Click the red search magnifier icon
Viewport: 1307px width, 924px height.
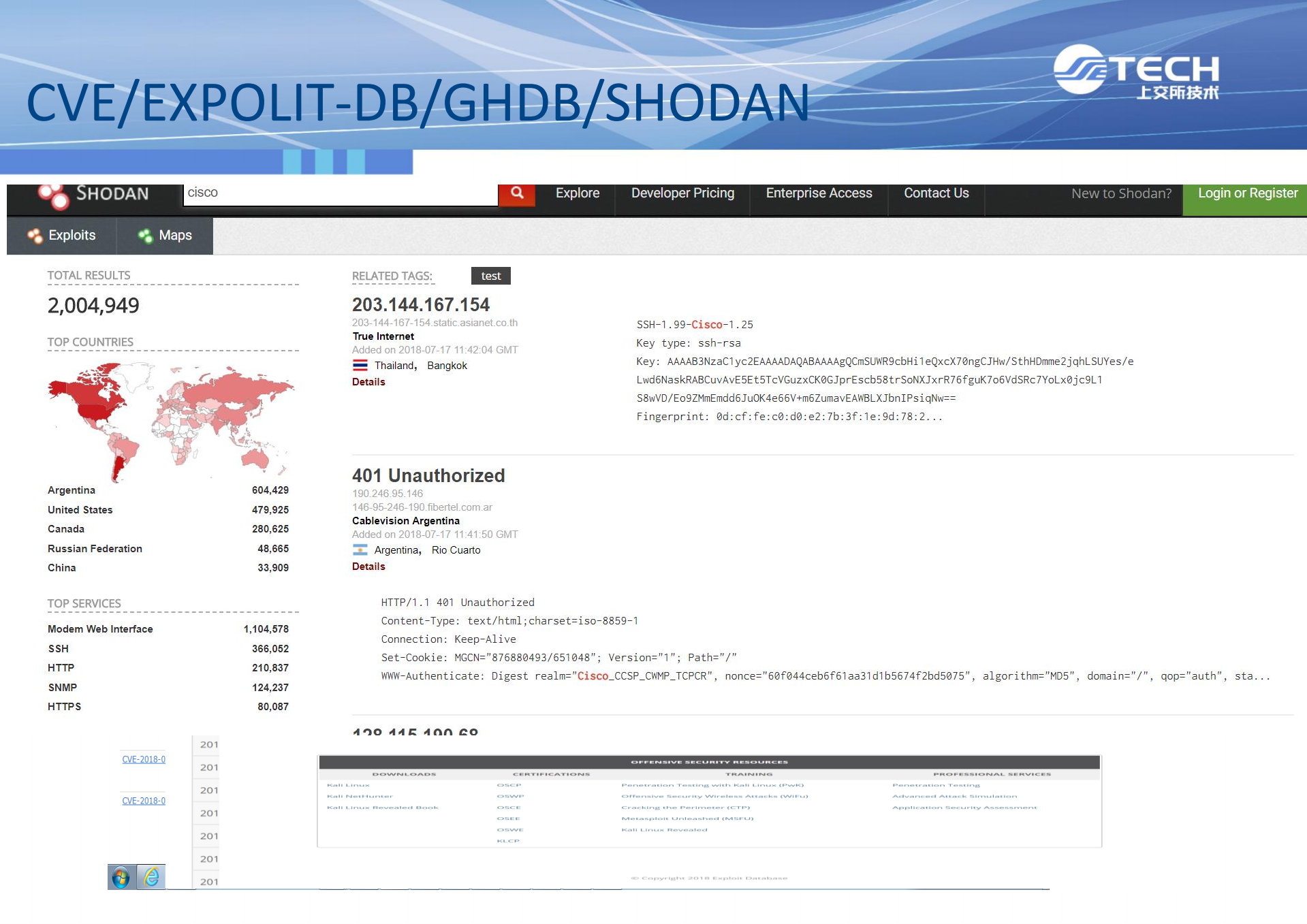point(518,193)
